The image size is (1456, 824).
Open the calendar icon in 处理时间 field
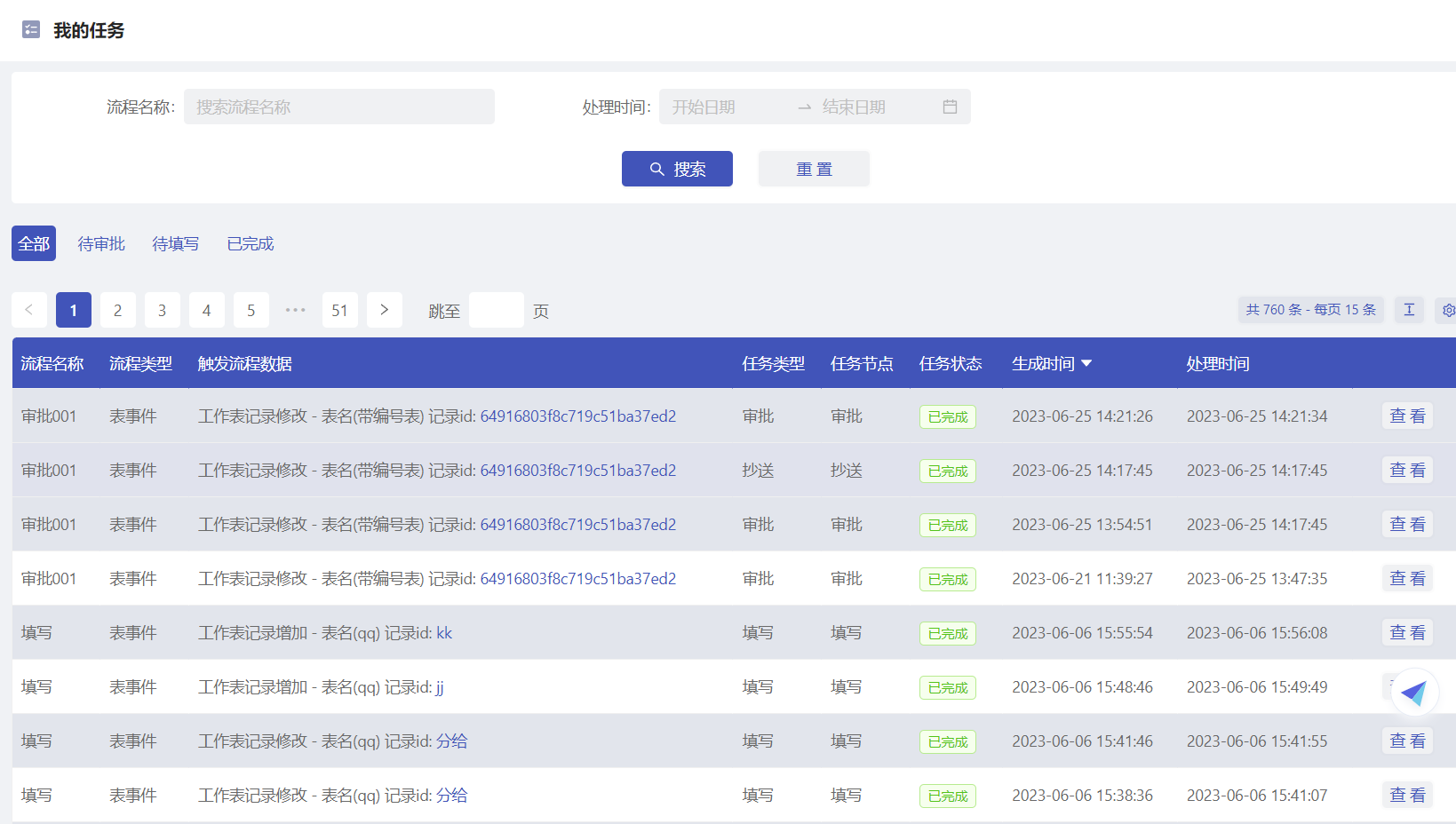coord(949,107)
